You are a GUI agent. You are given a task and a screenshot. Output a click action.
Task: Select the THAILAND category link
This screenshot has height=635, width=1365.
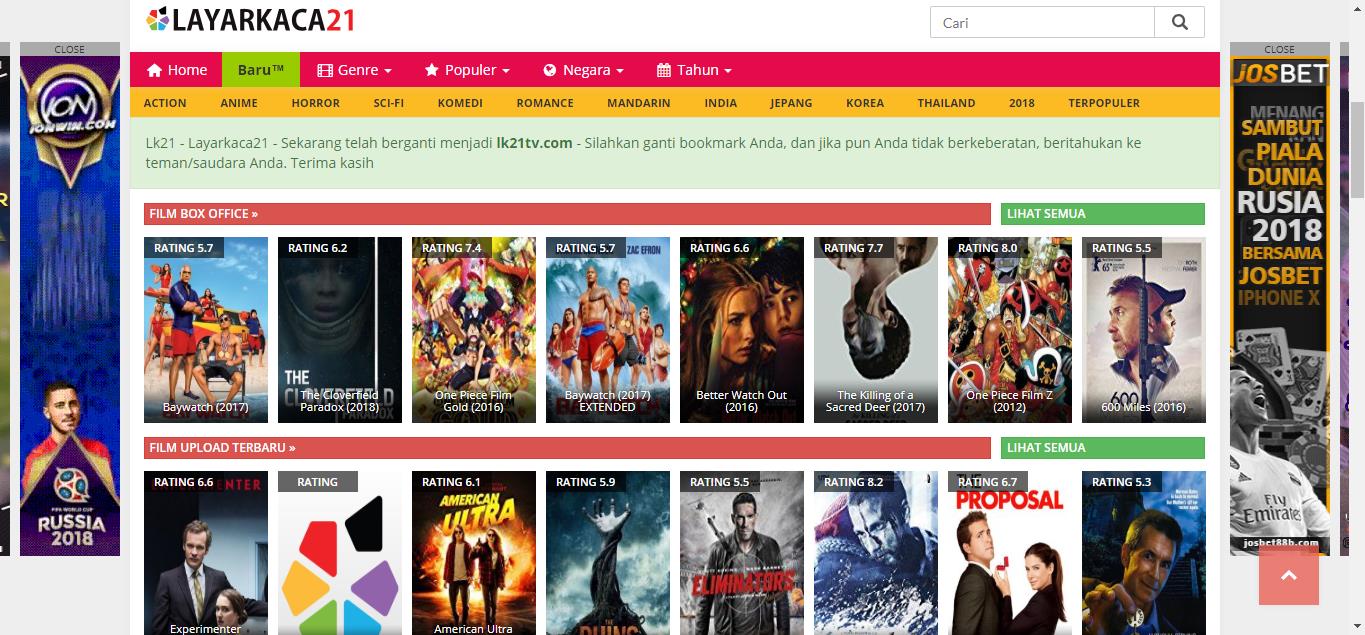pyautogui.click(x=946, y=103)
